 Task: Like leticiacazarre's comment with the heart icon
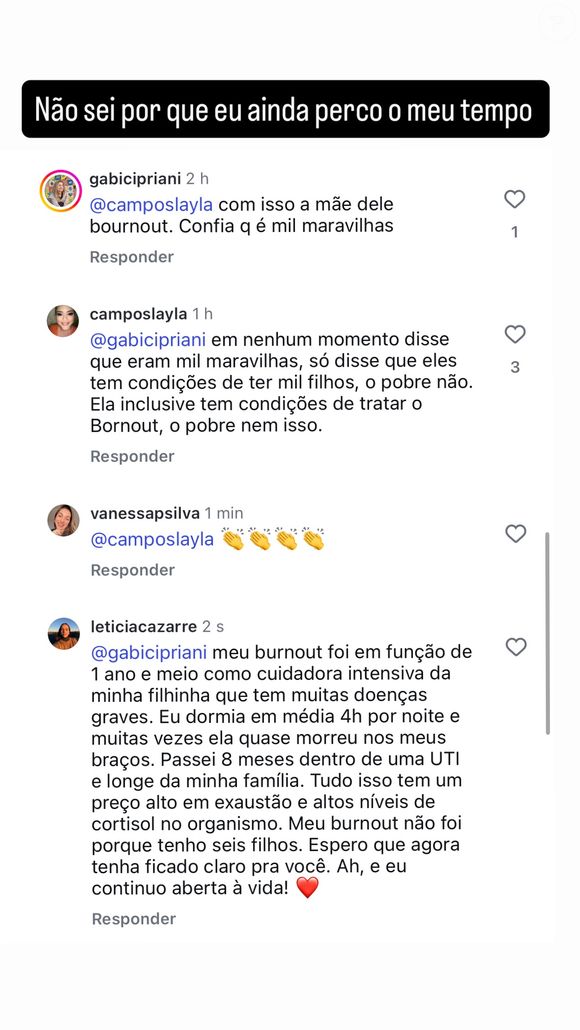pyautogui.click(x=516, y=647)
